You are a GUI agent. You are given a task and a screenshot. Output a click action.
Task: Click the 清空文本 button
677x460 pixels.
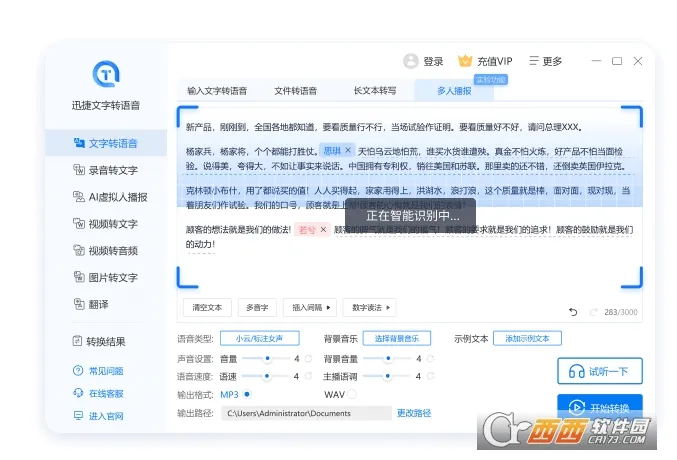coord(207,307)
